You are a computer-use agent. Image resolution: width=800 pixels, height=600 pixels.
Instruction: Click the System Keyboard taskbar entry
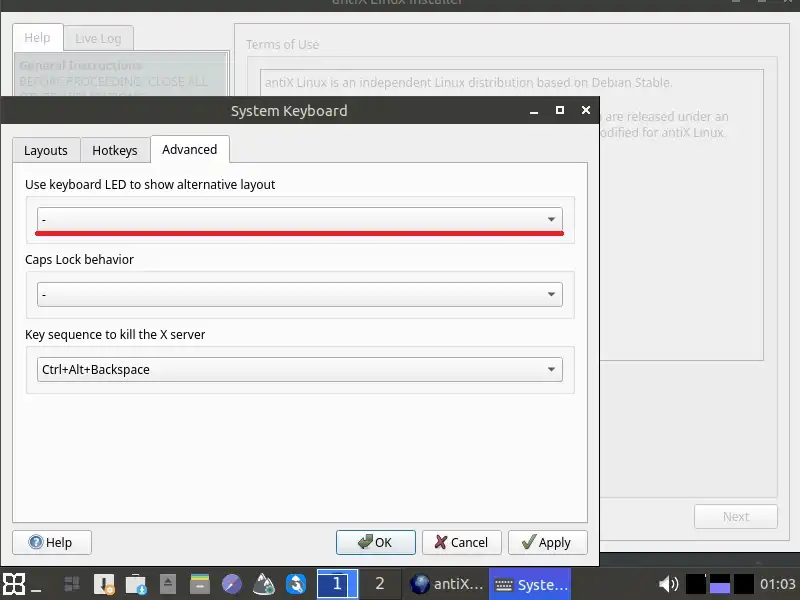coord(530,584)
